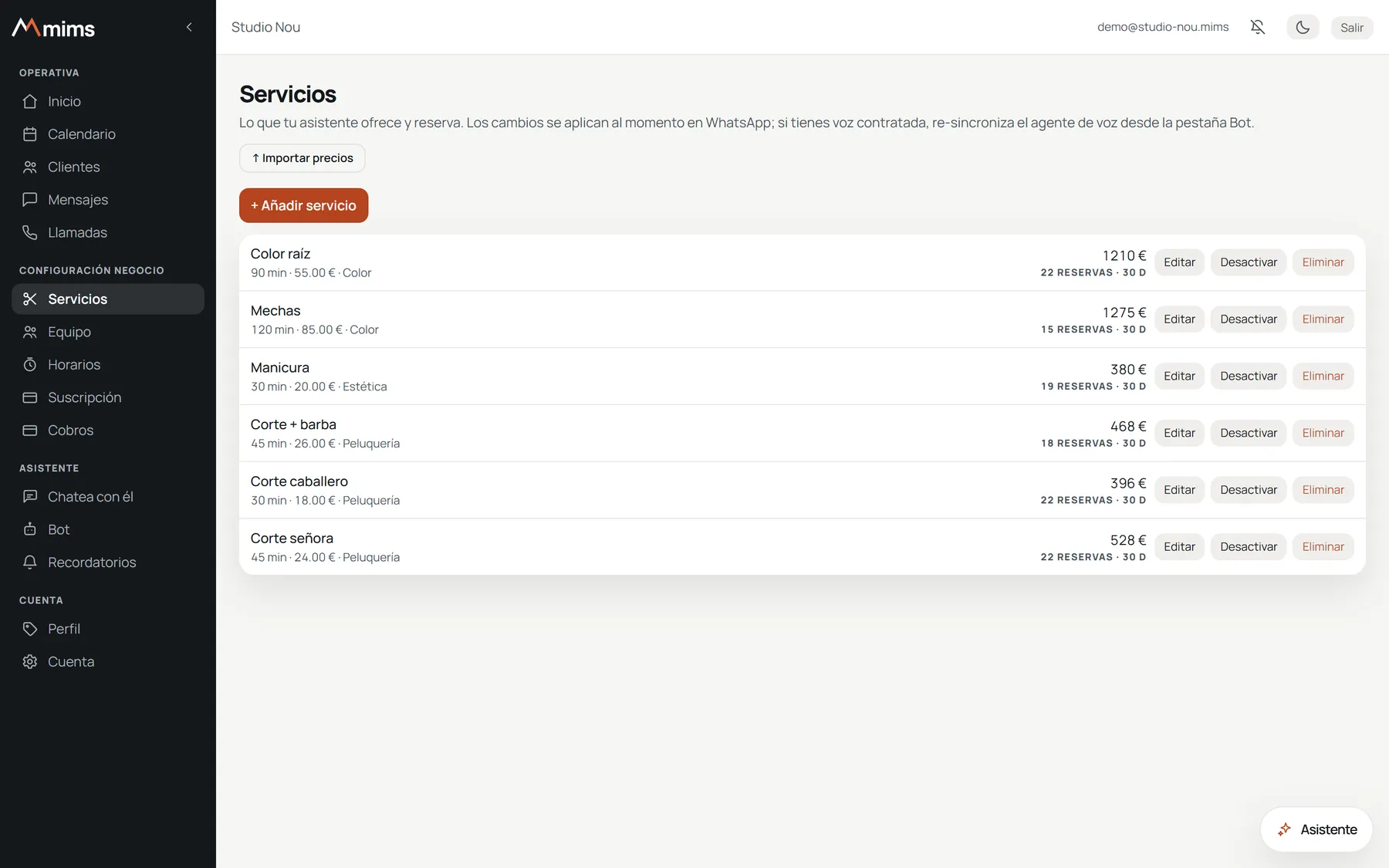Click the Equipo team icon
Screen dimensions: 1389x868
[30, 332]
